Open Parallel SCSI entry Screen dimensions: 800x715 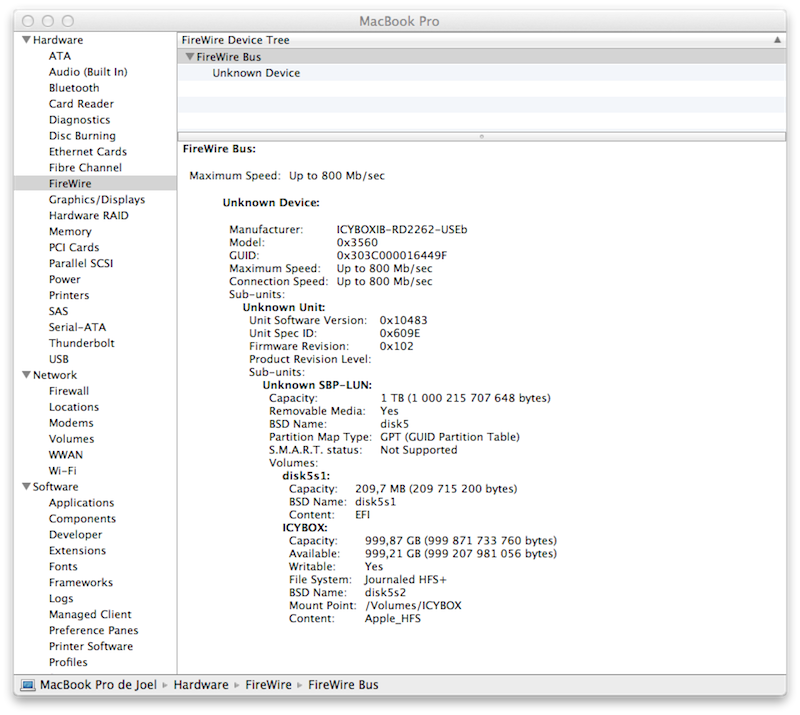click(81, 263)
